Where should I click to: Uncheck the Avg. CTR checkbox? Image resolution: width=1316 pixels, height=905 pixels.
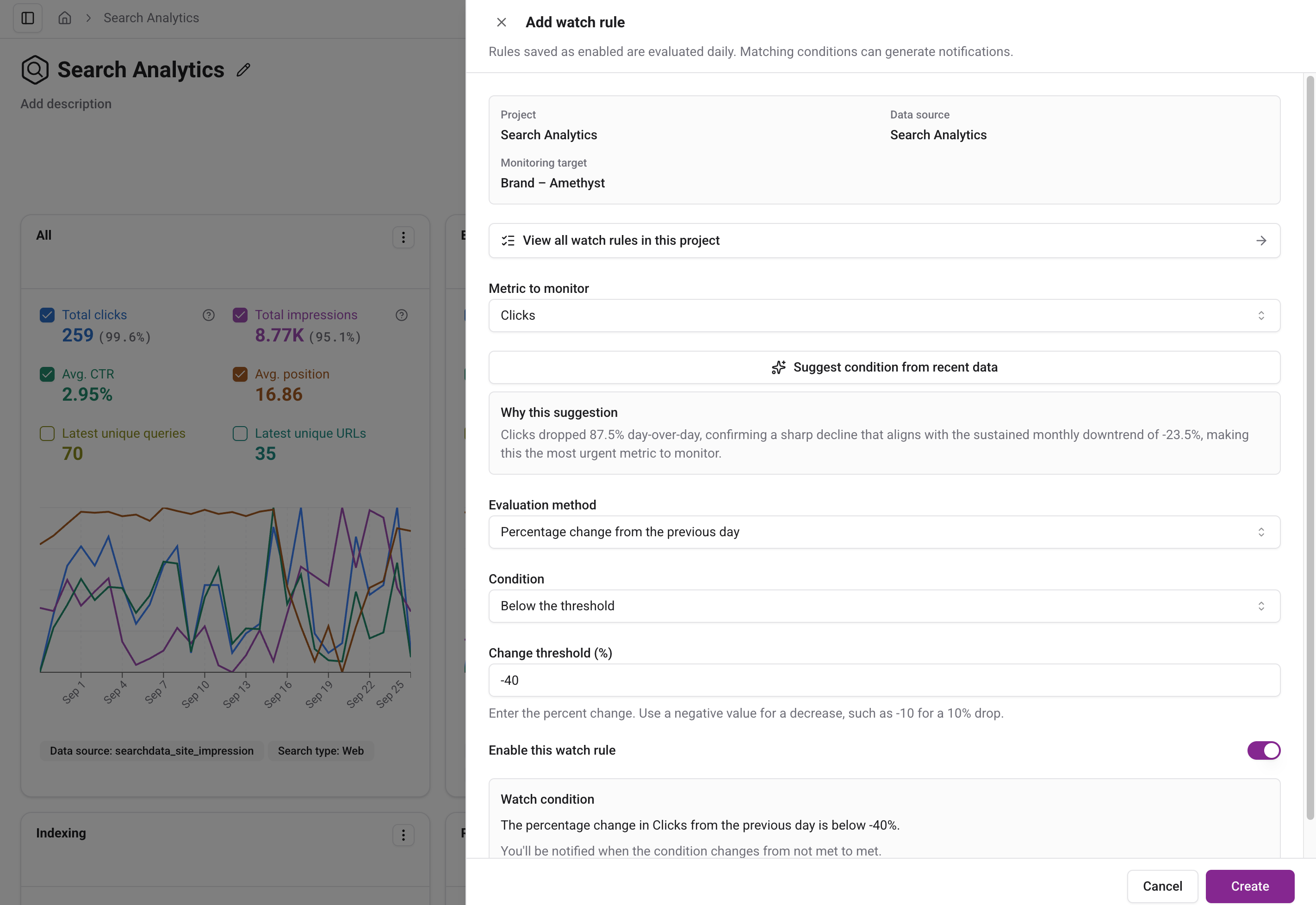pos(47,374)
